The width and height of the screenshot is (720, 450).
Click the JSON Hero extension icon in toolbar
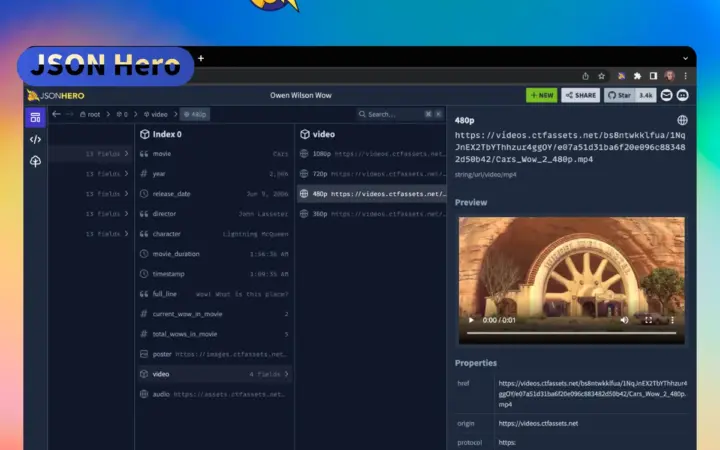point(621,76)
